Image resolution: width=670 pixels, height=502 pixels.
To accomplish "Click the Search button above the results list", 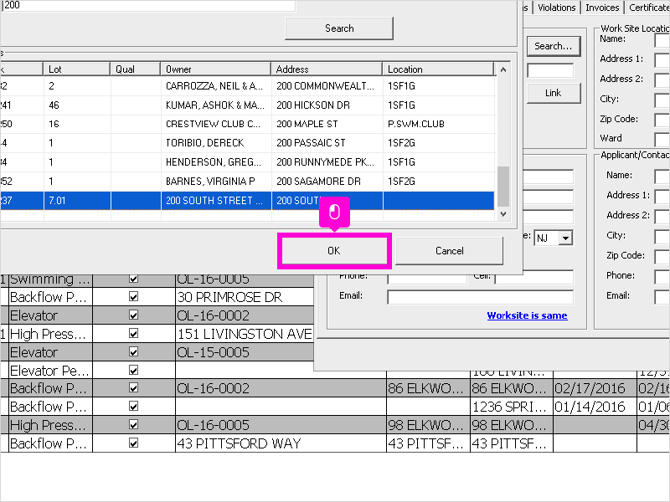I will 339,28.
